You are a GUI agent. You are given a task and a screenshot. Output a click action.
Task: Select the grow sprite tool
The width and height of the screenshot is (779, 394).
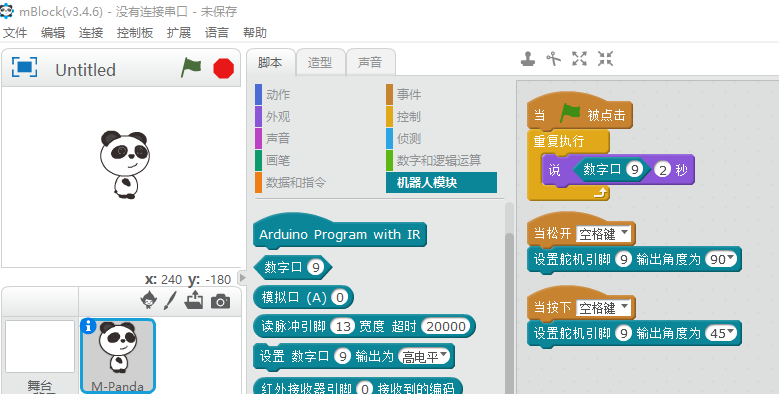point(579,59)
